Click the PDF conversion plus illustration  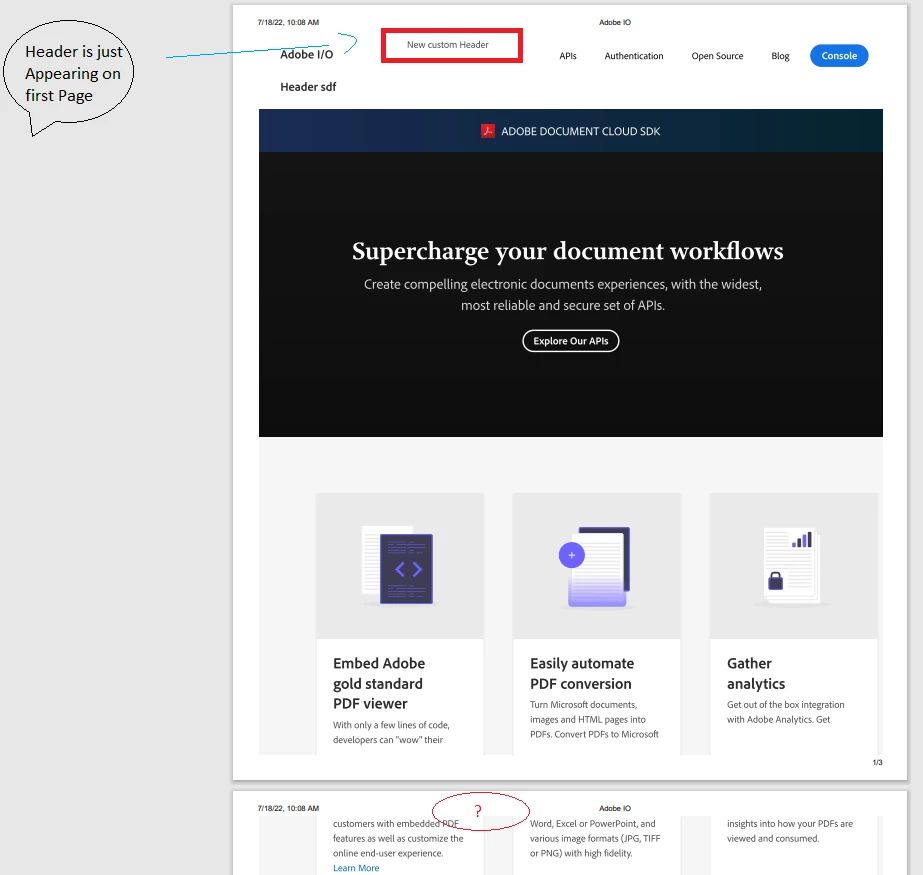pos(596,566)
